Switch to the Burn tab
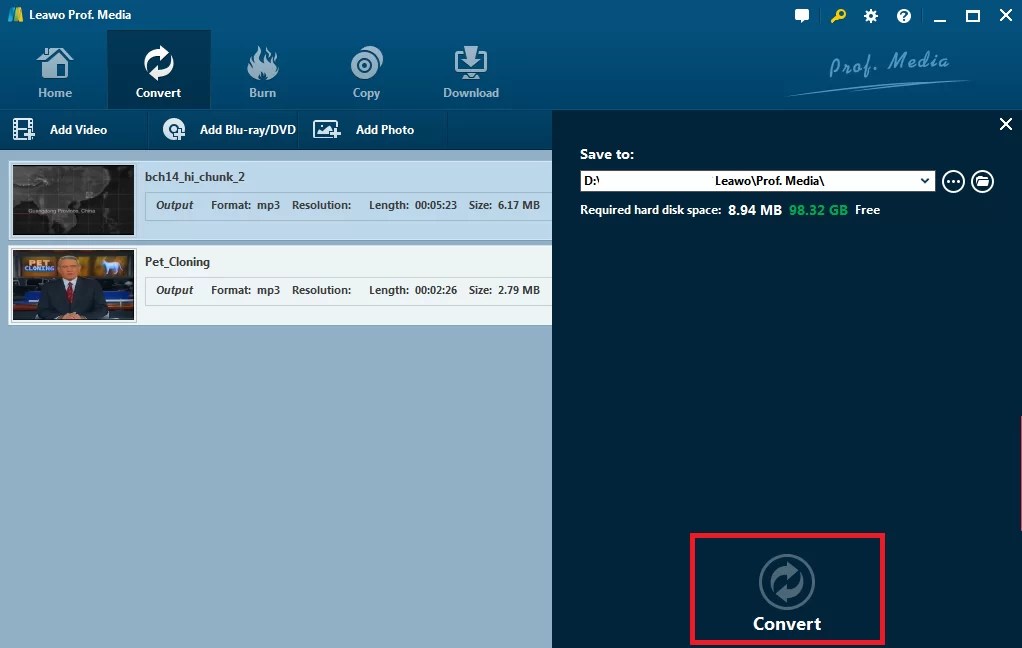 tap(262, 68)
